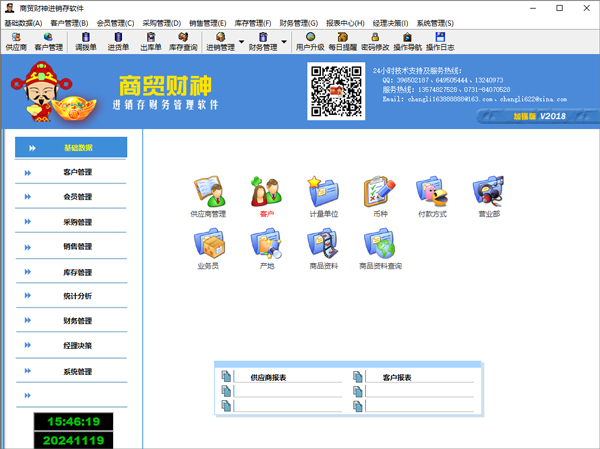
Task: Open the 经理决策(I) menu
Action: point(390,23)
